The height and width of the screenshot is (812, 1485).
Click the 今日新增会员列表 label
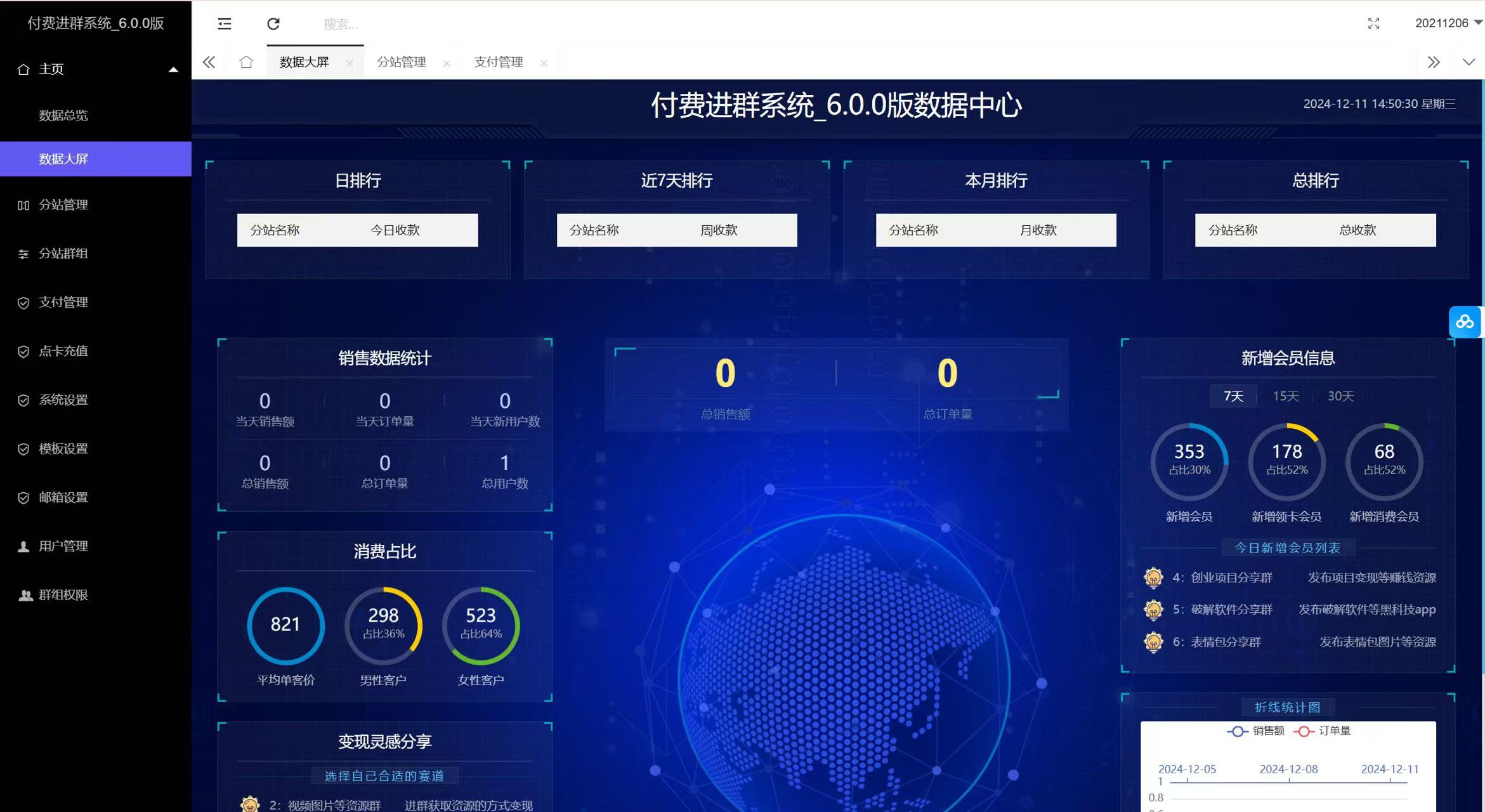[1287, 548]
